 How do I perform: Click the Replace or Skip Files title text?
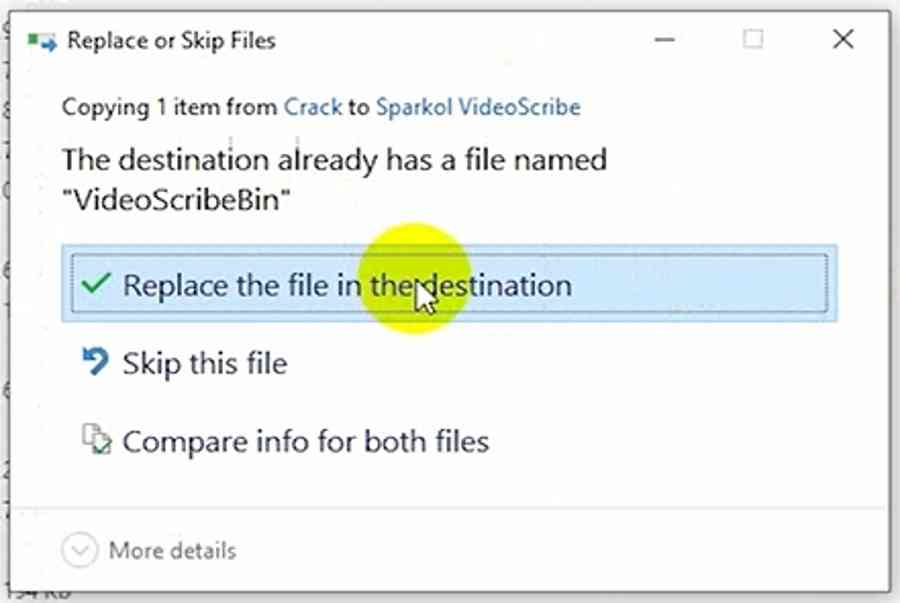click(x=171, y=41)
